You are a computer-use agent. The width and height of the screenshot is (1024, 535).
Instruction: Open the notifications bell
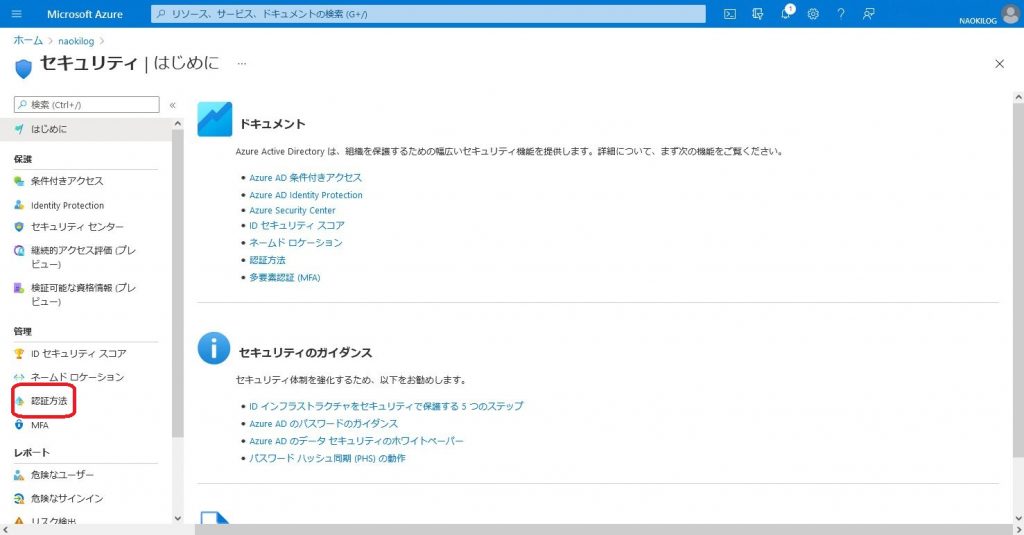(786, 14)
